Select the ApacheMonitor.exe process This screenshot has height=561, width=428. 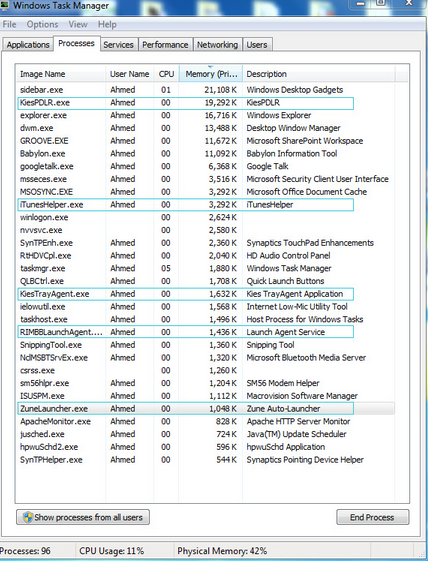pyautogui.click(x=205, y=421)
